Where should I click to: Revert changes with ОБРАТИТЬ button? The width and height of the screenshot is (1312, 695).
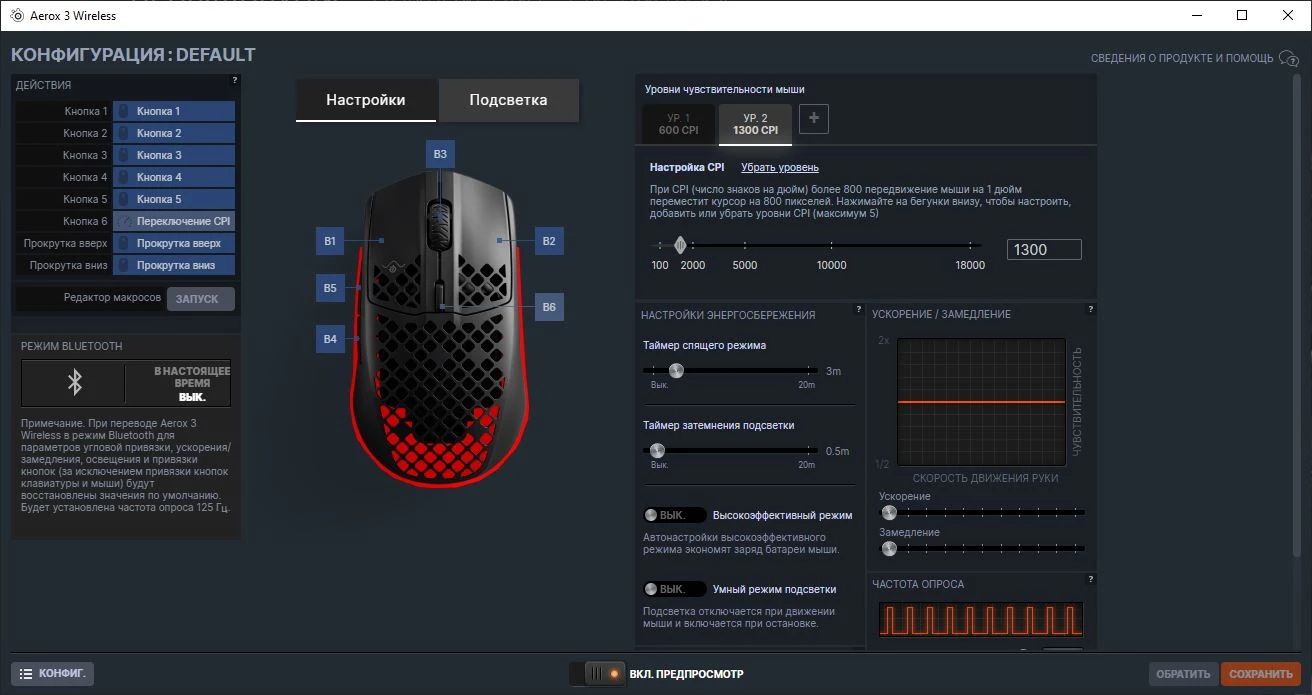tap(1183, 674)
